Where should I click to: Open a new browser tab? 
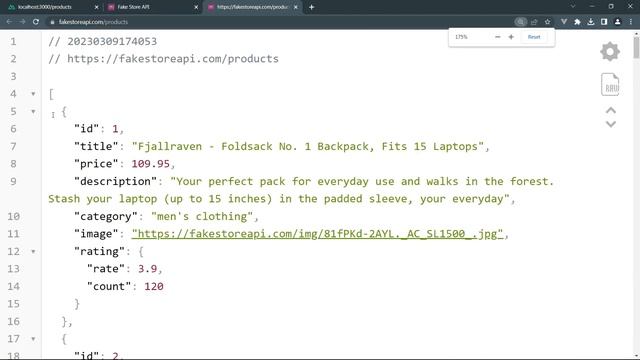pyautogui.click(x=311, y=7)
